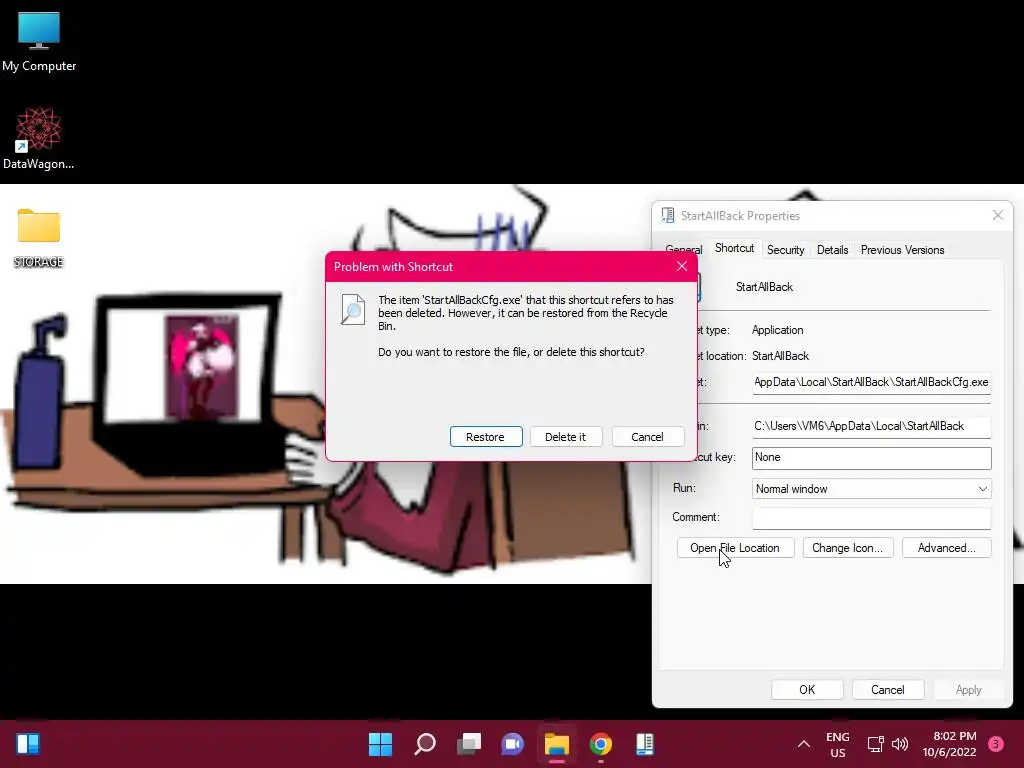1024x768 pixels.
Task: Select the DataWagon shortcut icon on desktop
Action: 39,138
